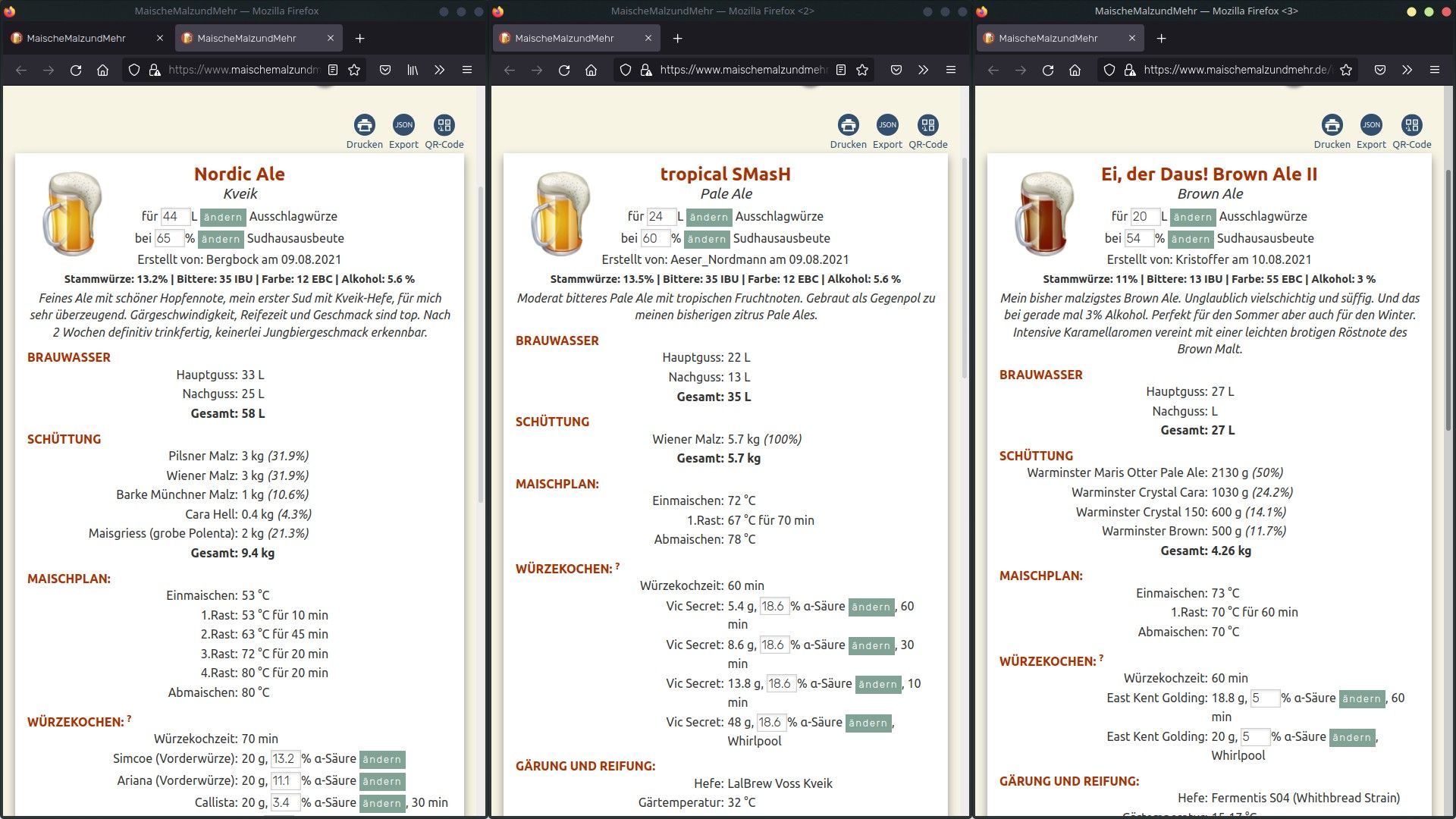The width and height of the screenshot is (1456, 819).
Task: Show more tools chevron in first Firefox window
Action: (440, 70)
